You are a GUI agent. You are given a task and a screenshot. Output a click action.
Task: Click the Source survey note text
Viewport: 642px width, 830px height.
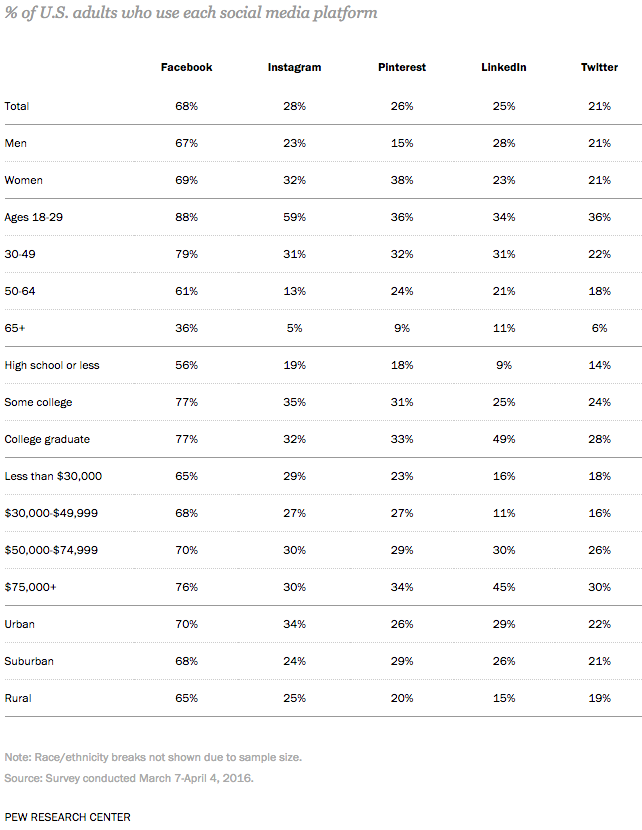[129, 778]
